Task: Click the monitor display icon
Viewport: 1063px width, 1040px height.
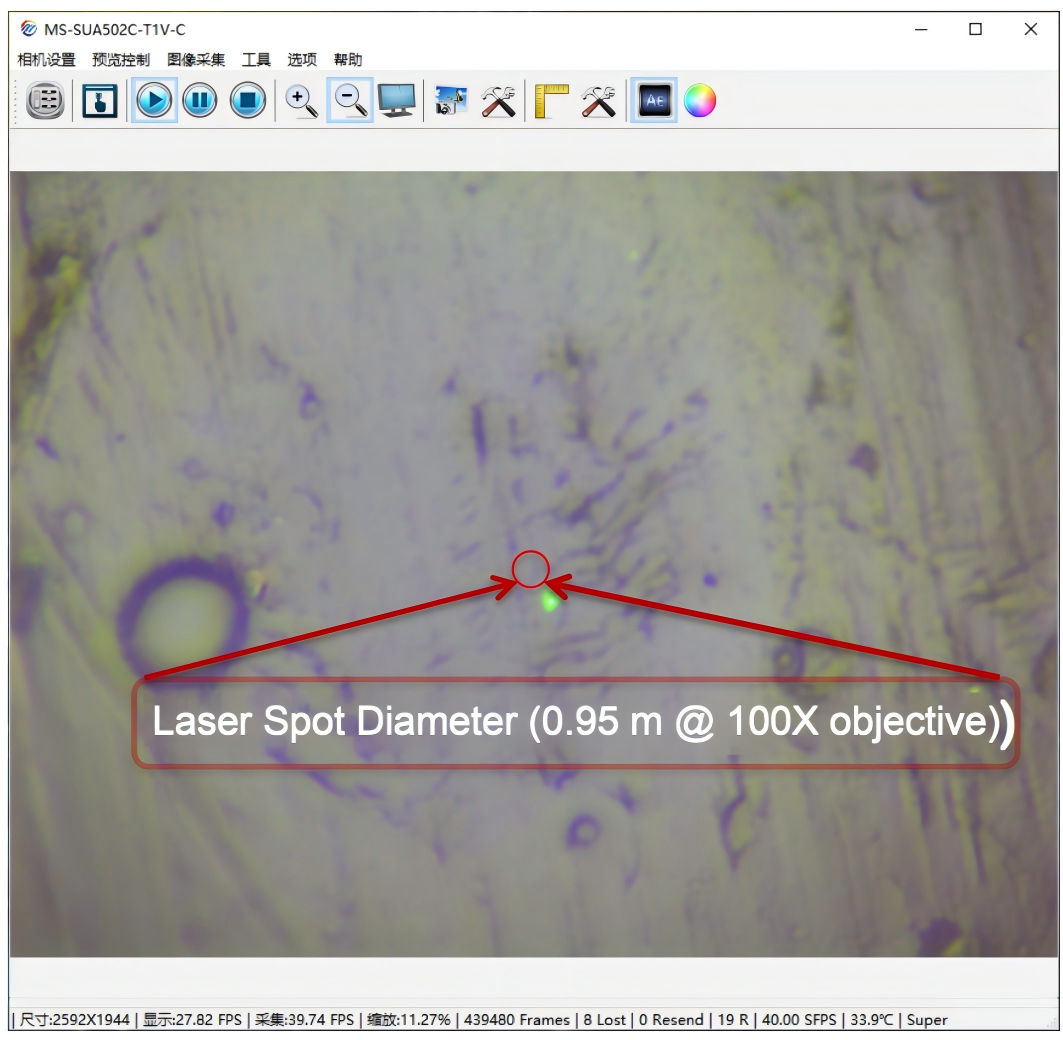Action: [x=397, y=101]
